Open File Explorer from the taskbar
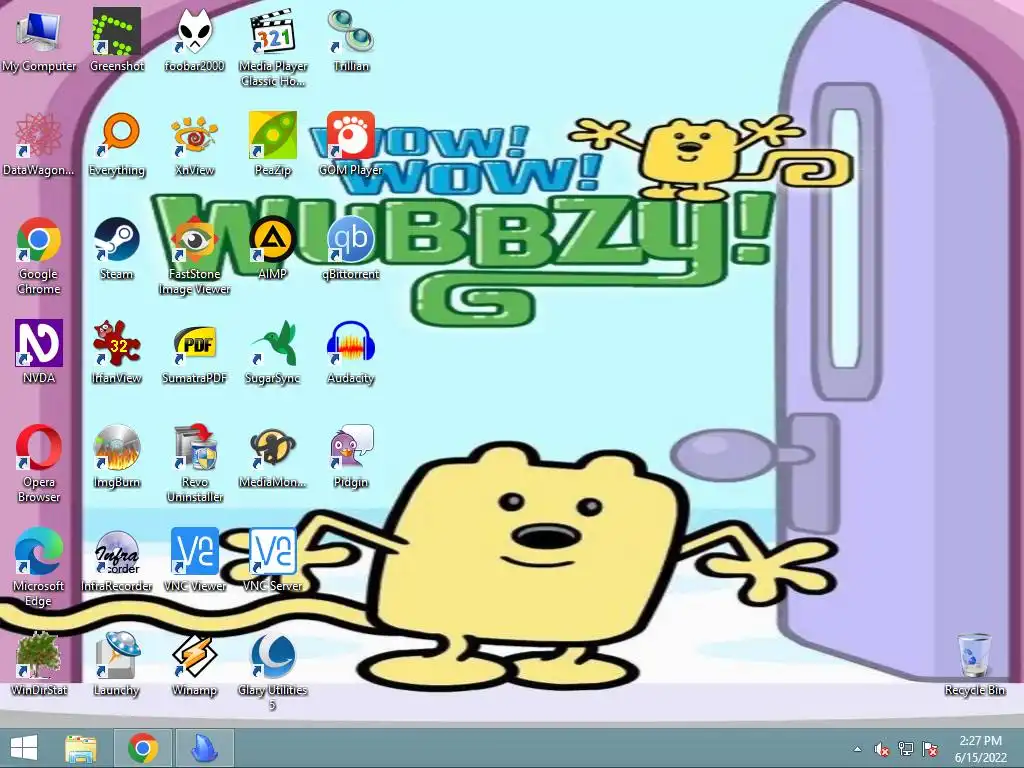The image size is (1024, 768). point(81,748)
